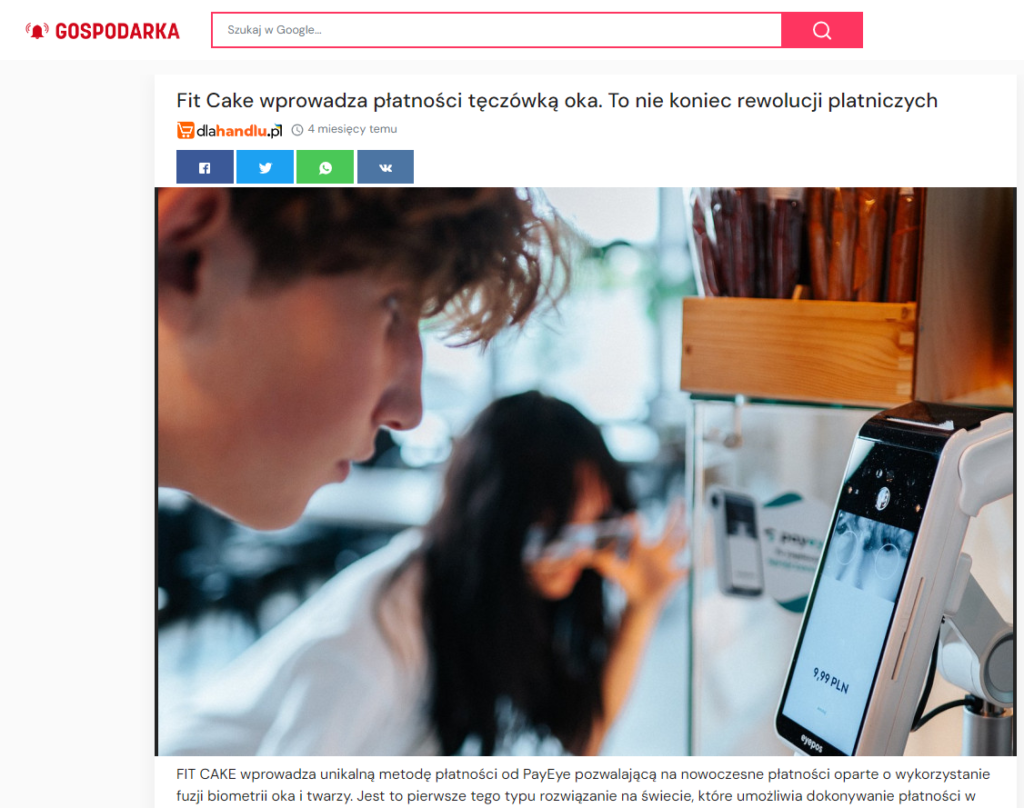
Task: Open the GOSPODARKA home link text
Action: click(118, 31)
